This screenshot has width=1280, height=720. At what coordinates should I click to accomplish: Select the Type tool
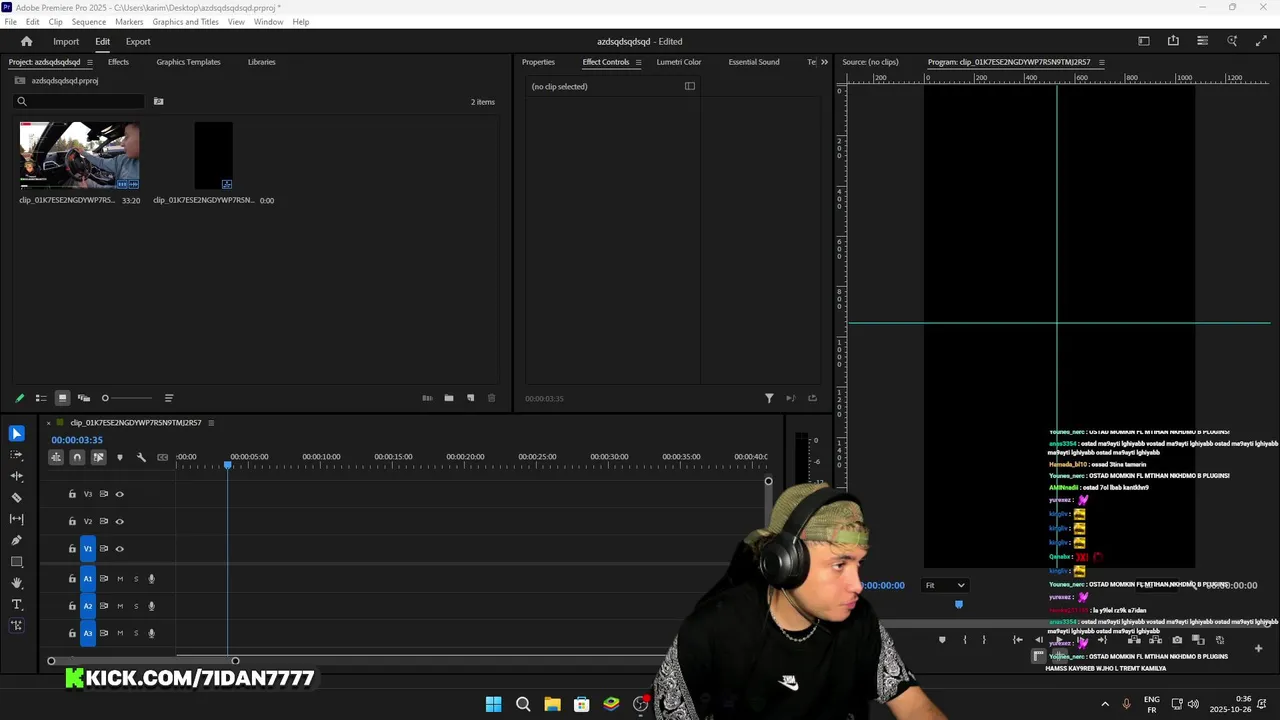[x=16, y=604]
